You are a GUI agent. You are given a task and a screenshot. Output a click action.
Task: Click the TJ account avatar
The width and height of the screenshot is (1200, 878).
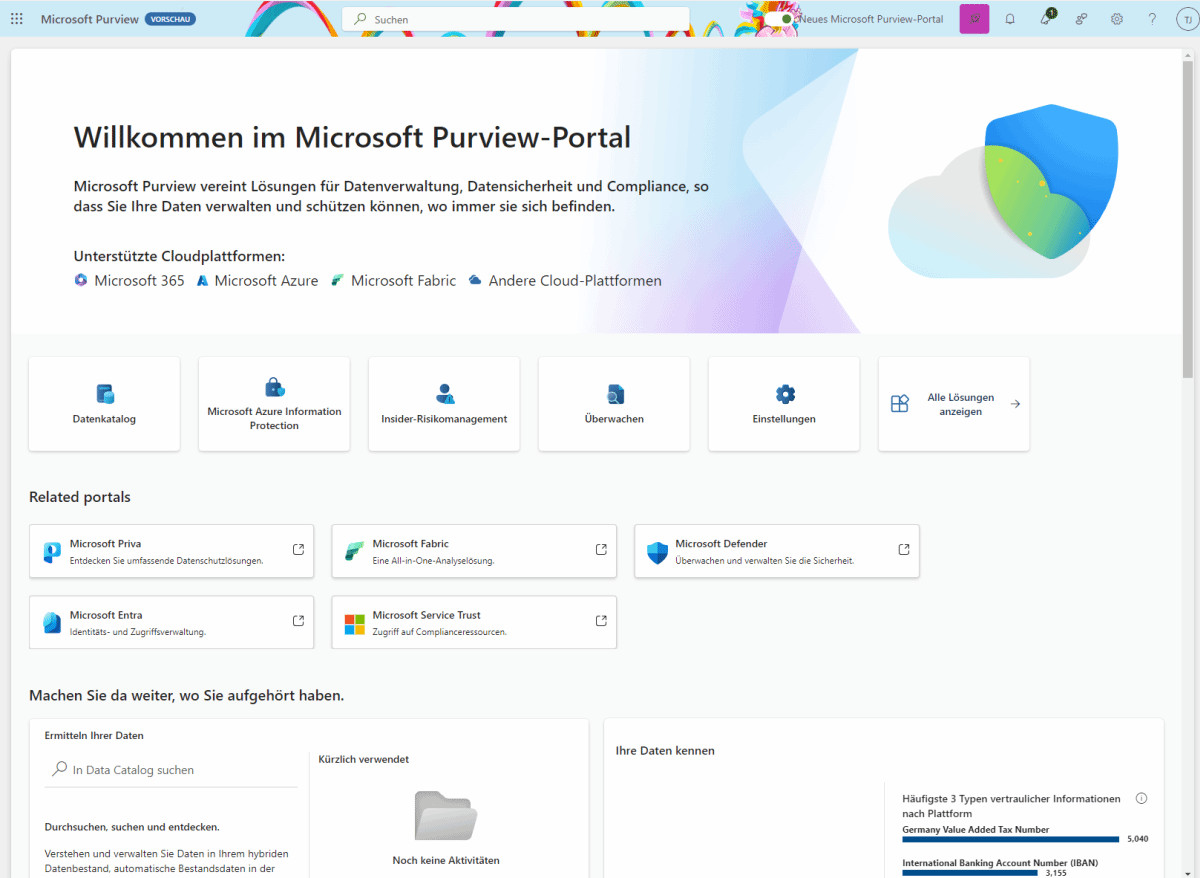(1186, 18)
